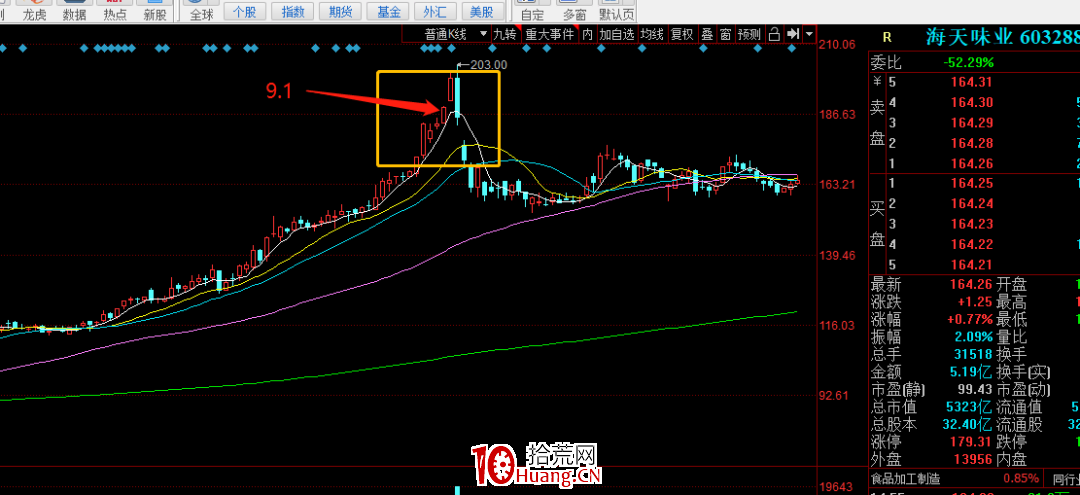Select the 个股 market button
Viewport: 1080px width, 495px height.
(x=244, y=12)
